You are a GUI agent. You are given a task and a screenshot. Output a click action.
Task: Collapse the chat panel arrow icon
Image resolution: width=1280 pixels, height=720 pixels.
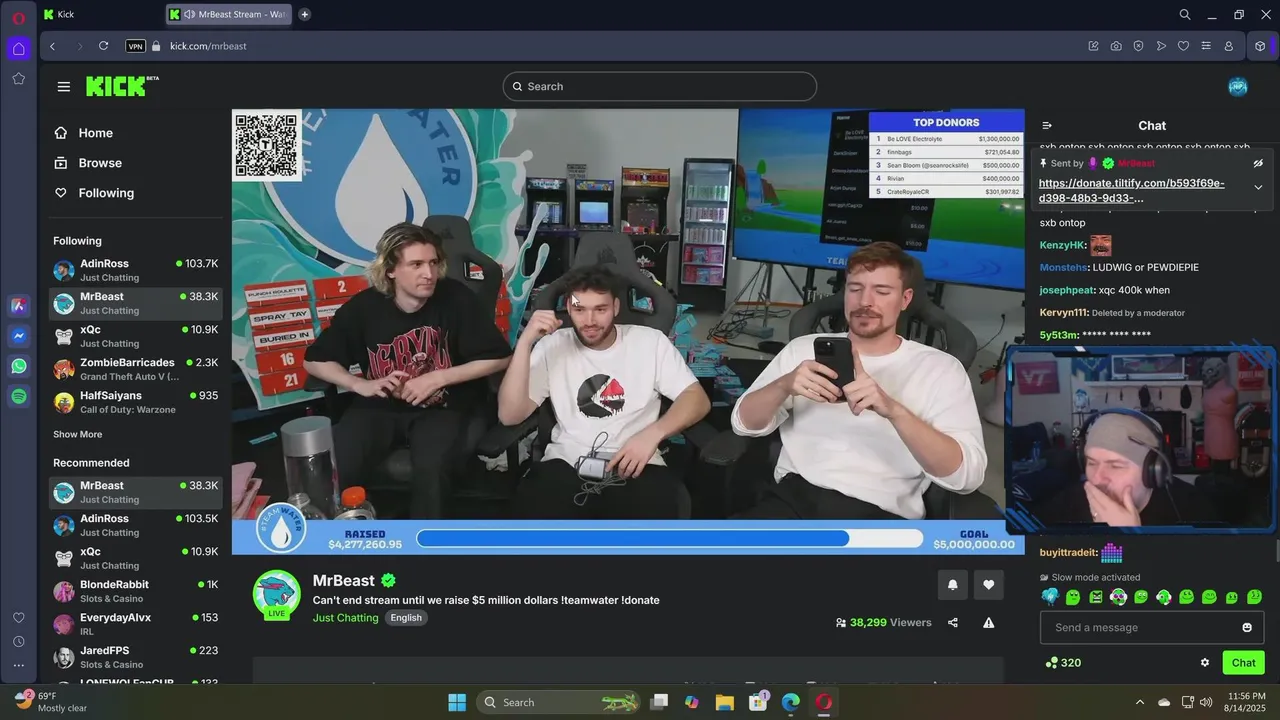(x=1047, y=126)
